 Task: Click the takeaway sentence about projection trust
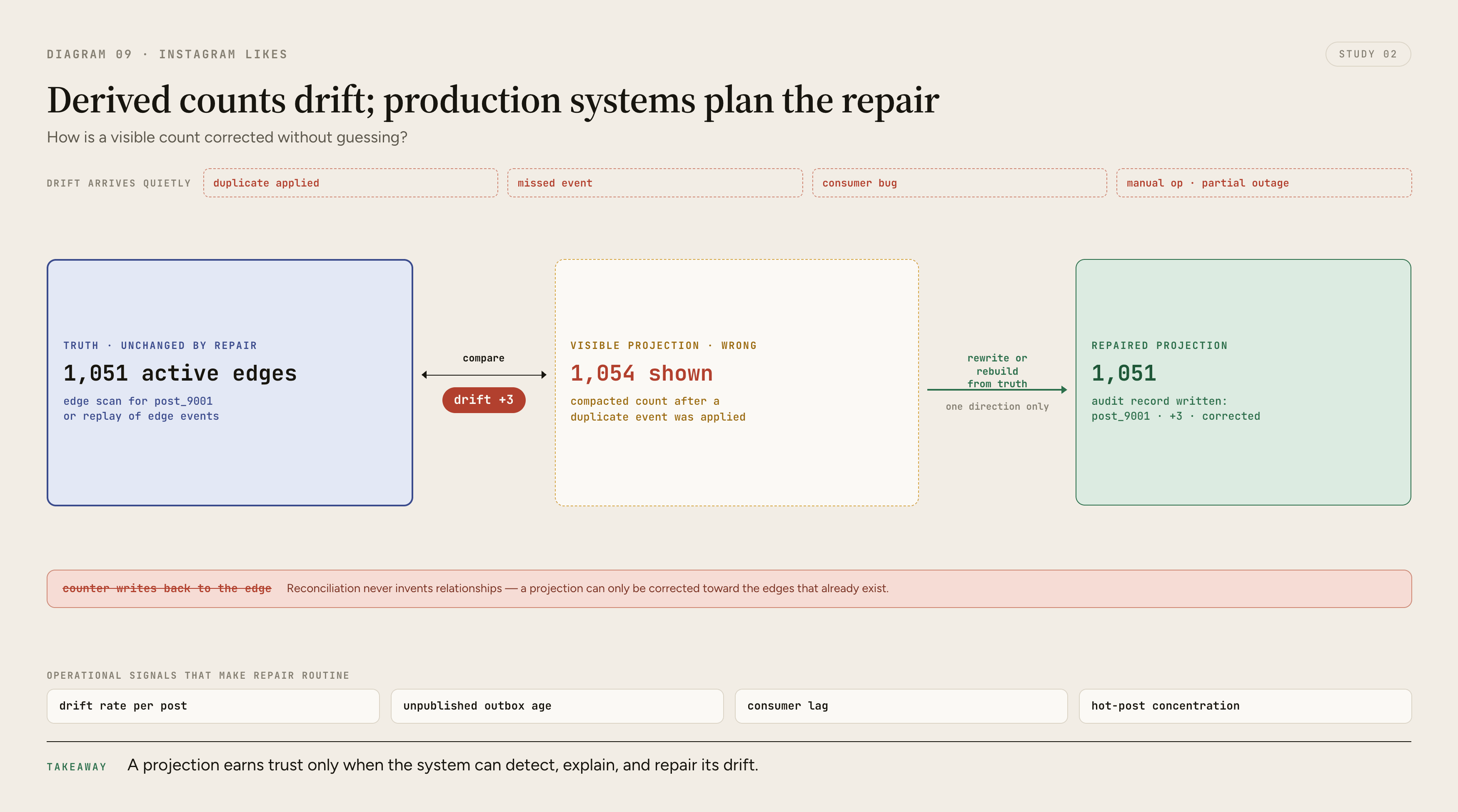442,765
